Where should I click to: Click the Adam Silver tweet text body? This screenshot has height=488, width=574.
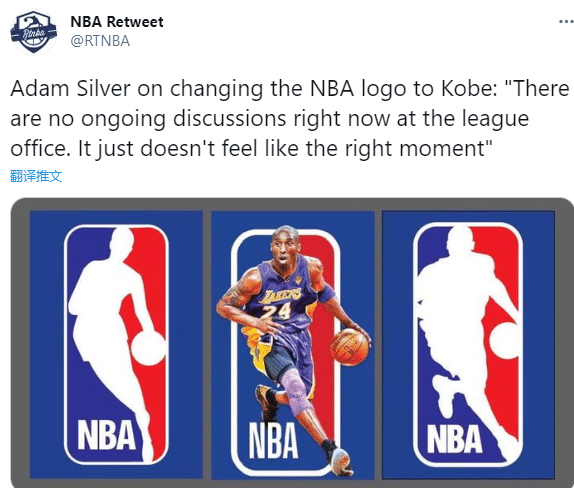pyautogui.click(x=289, y=119)
